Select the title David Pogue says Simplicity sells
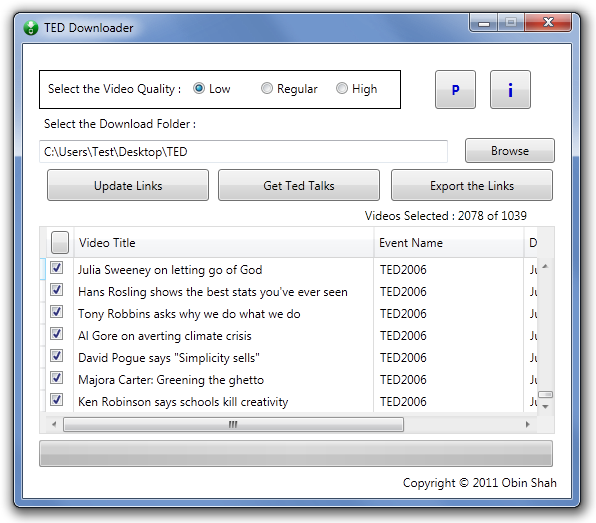The height and width of the screenshot is (523, 596). [169, 358]
